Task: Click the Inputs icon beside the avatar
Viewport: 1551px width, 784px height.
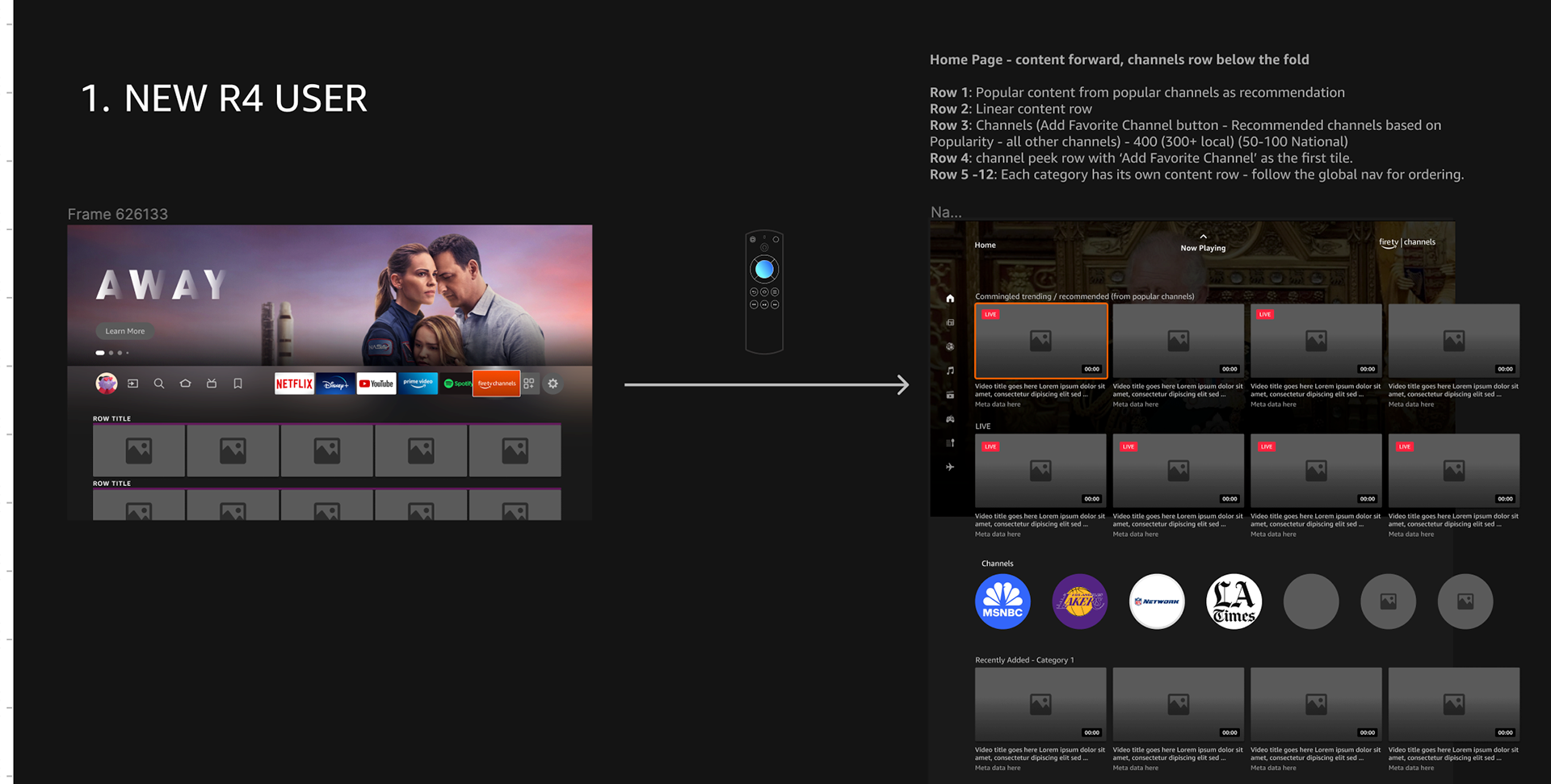Action: pos(133,384)
